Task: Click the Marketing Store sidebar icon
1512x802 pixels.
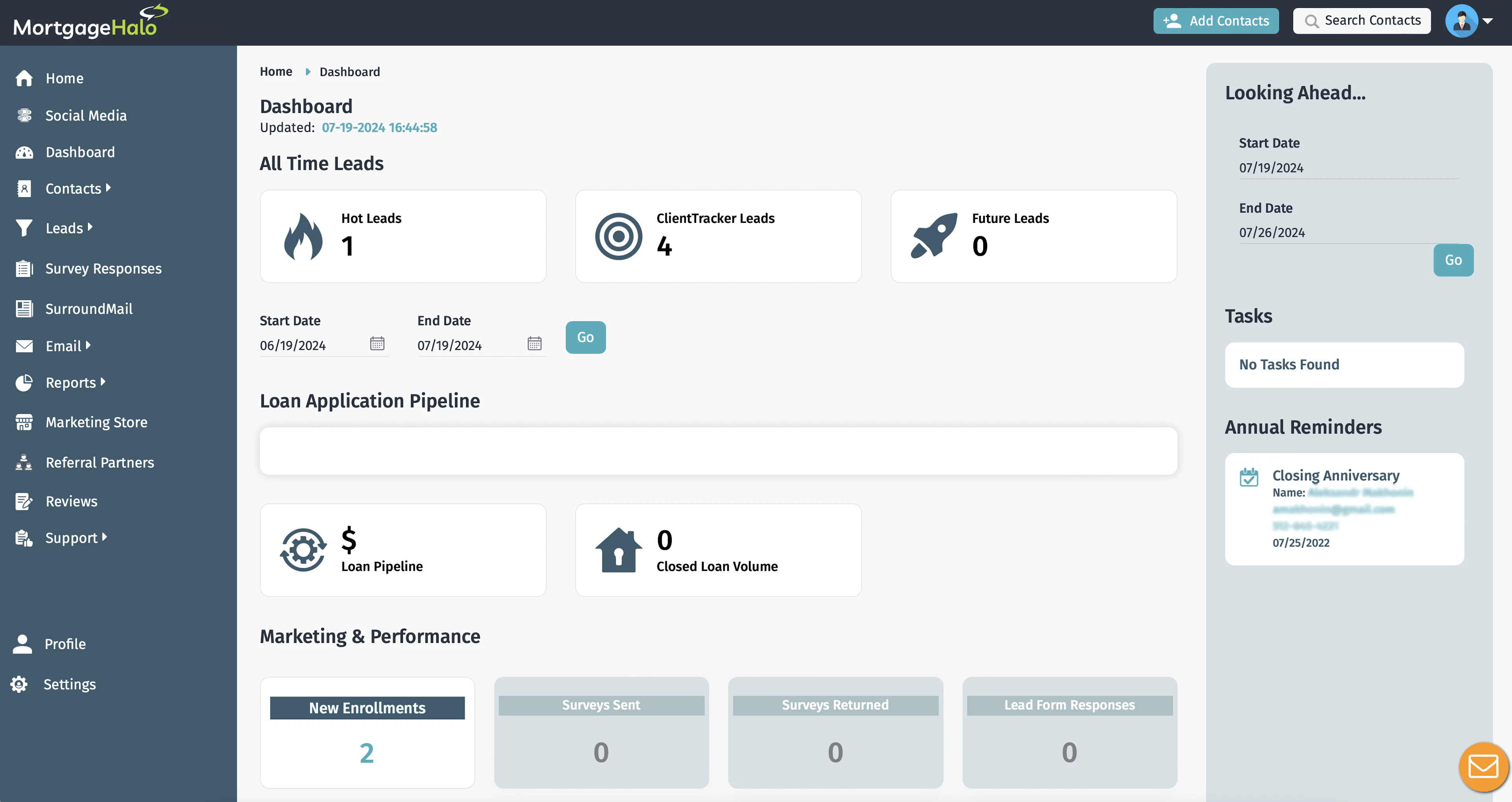Action: 24,422
